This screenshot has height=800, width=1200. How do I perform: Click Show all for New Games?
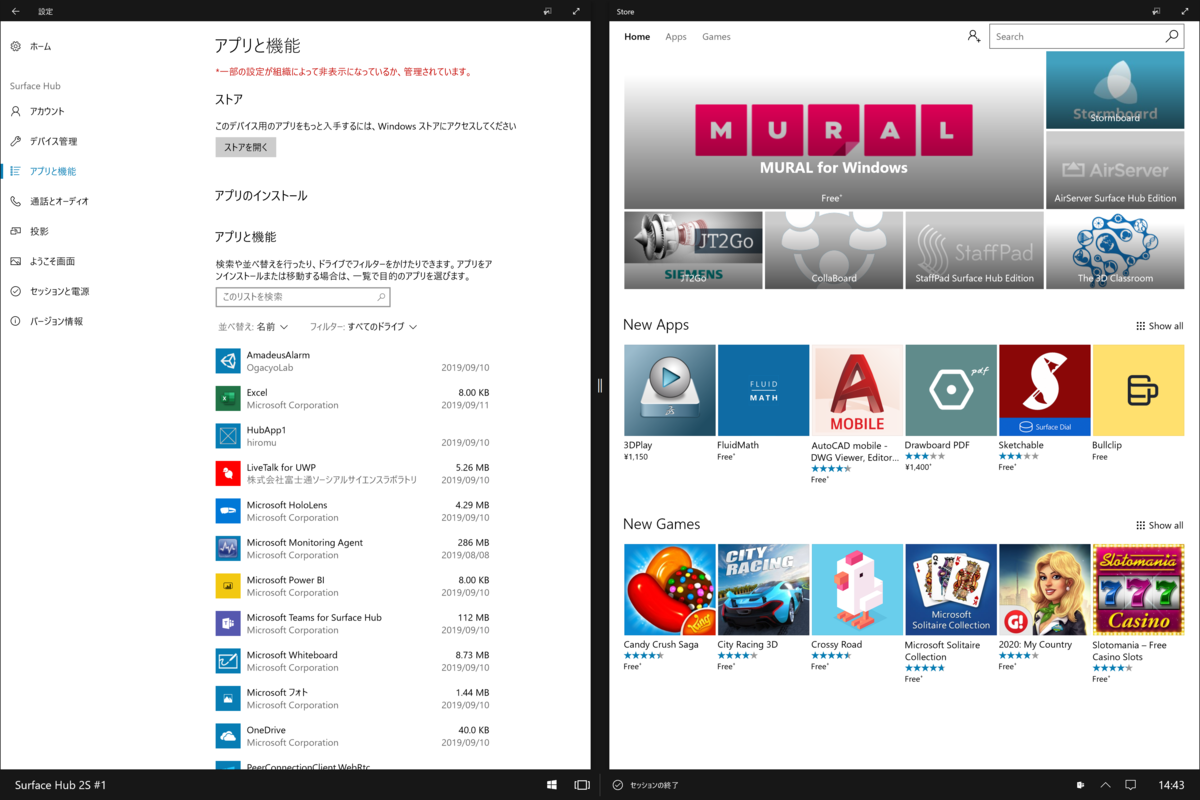click(x=1160, y=525)
